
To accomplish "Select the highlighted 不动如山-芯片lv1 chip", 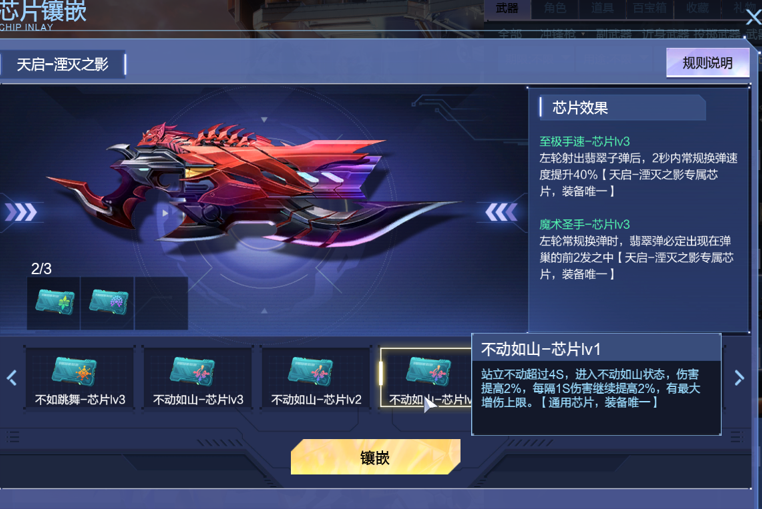I will tap(426, 378).
